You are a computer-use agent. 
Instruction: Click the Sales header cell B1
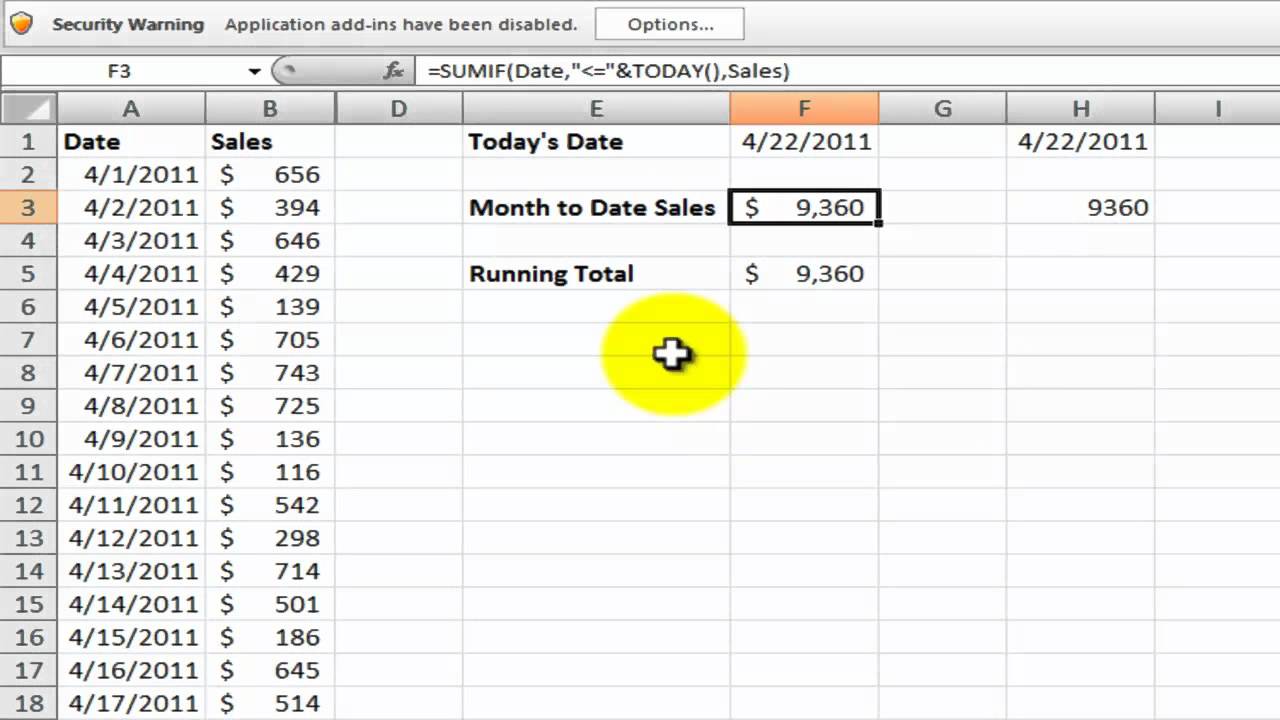270,142
